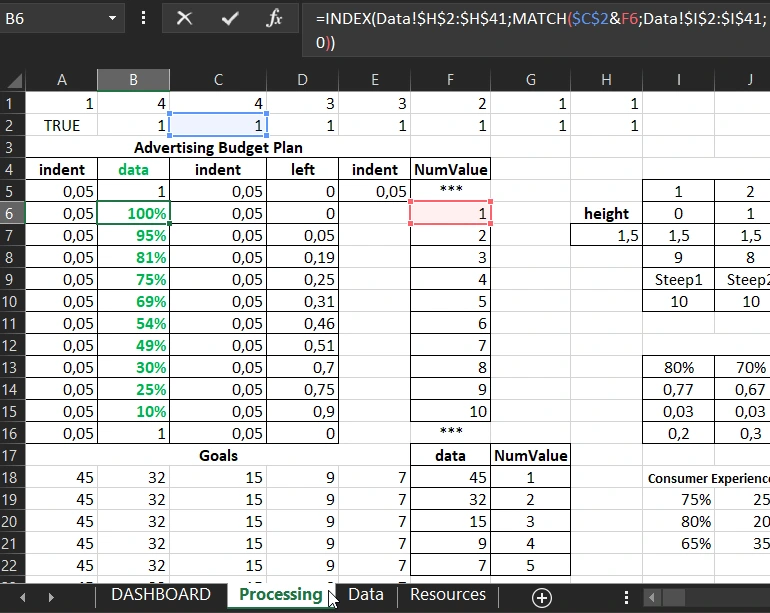The height and width of the screenshot is (613, 770).
Task: Select column C header
Action: [218, 80]
